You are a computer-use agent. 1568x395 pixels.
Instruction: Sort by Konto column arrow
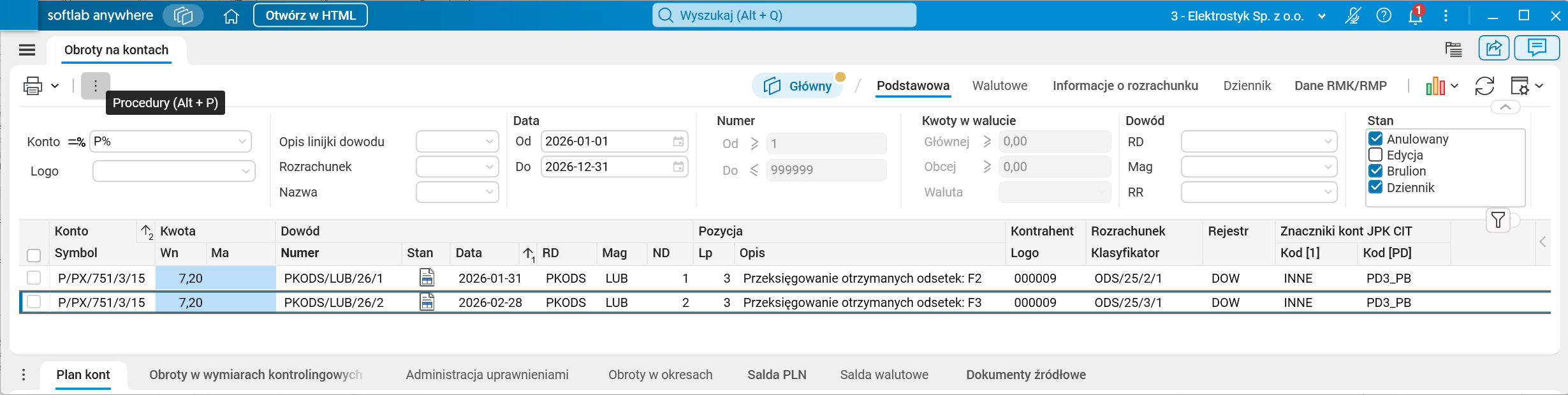coord(147,232)
